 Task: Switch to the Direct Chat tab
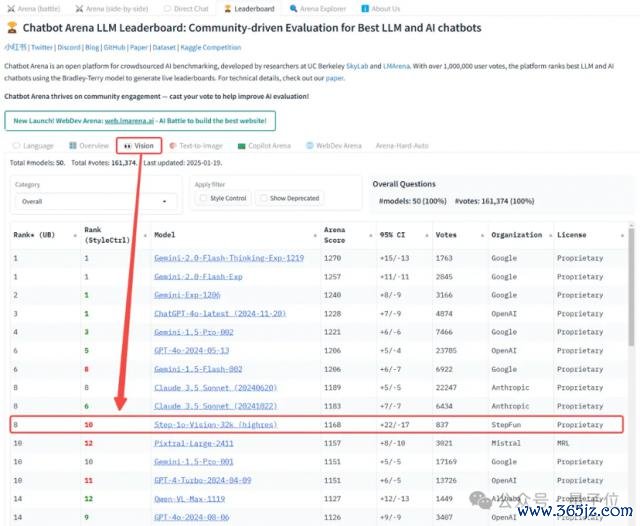point(186,9)
